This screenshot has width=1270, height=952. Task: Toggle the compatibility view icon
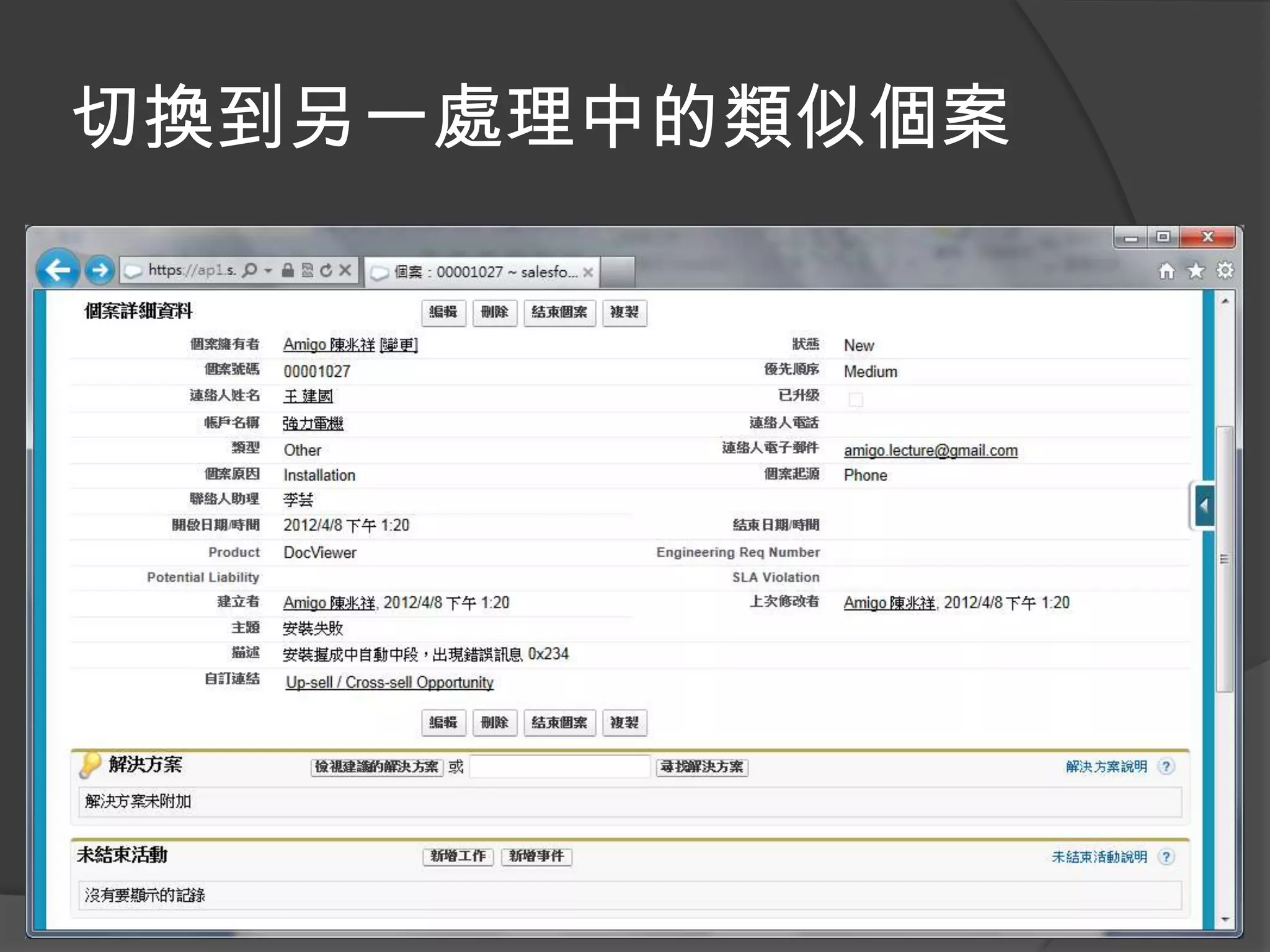[x=308, y=270]
